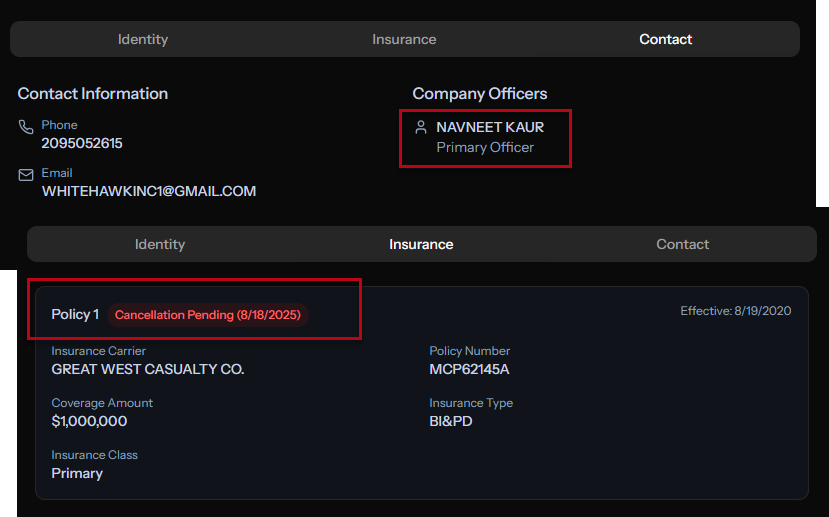829x517 pixels.
Task: Click the Policy 1 title
Action: (75, 315)
